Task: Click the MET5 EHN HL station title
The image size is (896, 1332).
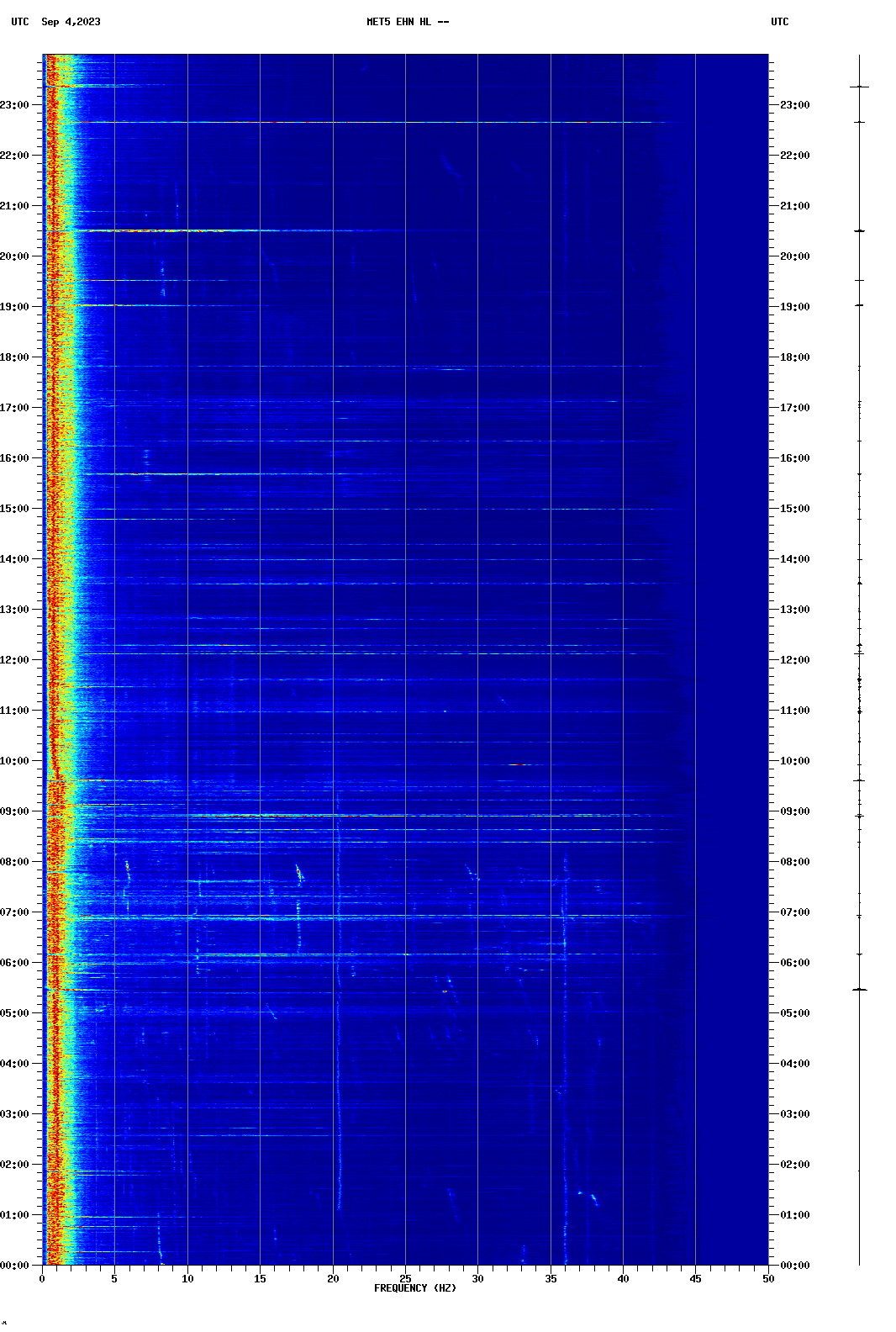Action: click(407, 22)
